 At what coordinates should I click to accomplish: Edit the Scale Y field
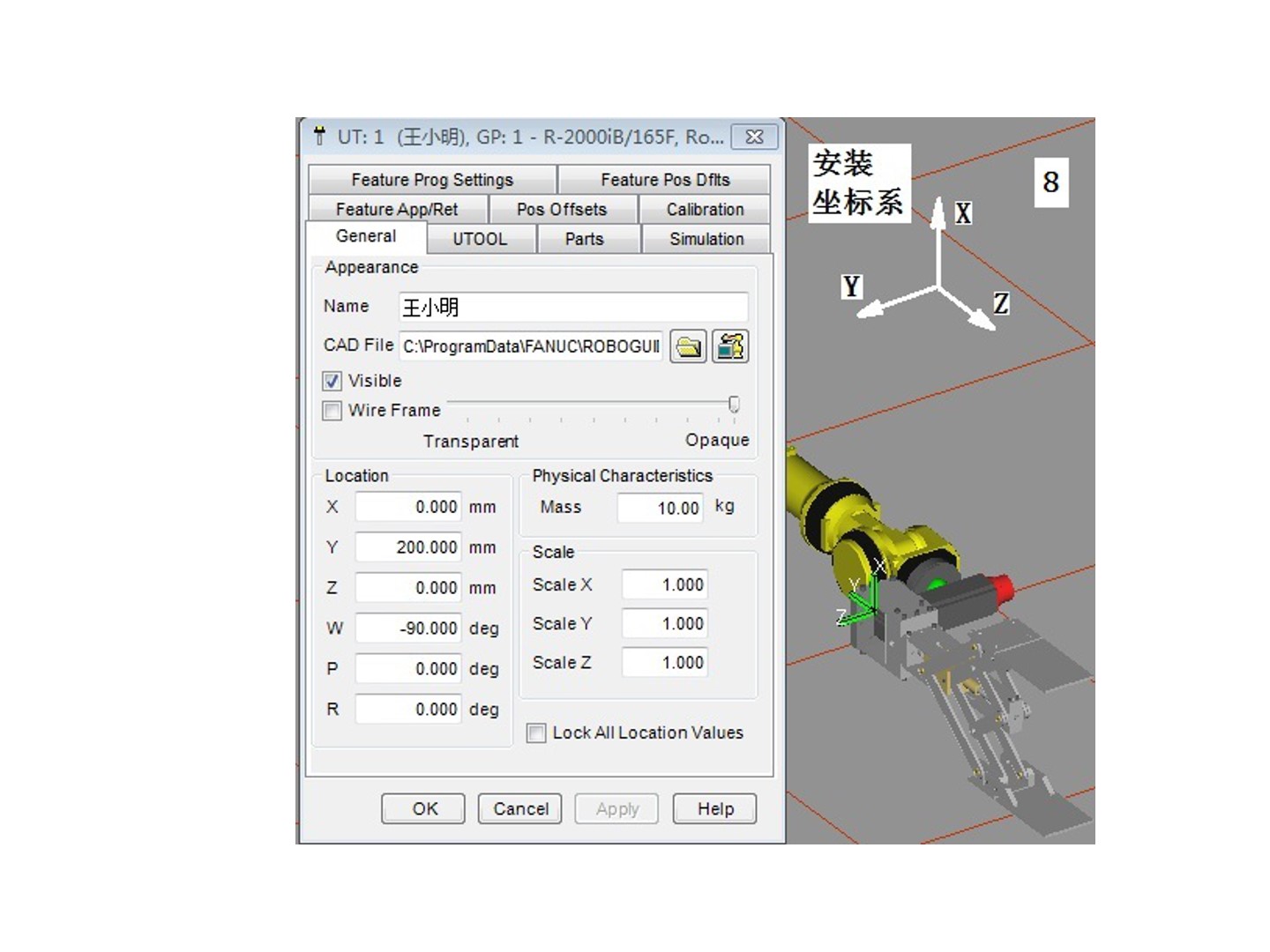(x=665, y=624)
